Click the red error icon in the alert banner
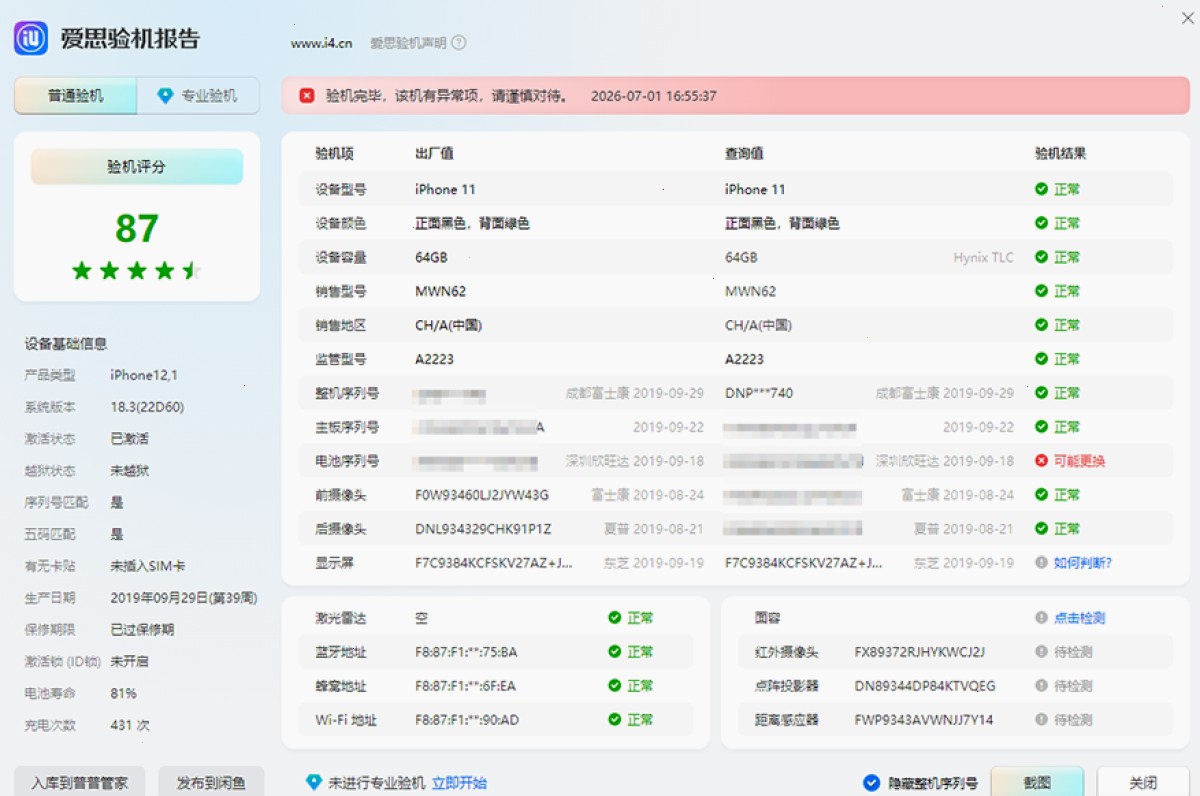Viewport: 1200px width, 796px height. coord(307,96)
